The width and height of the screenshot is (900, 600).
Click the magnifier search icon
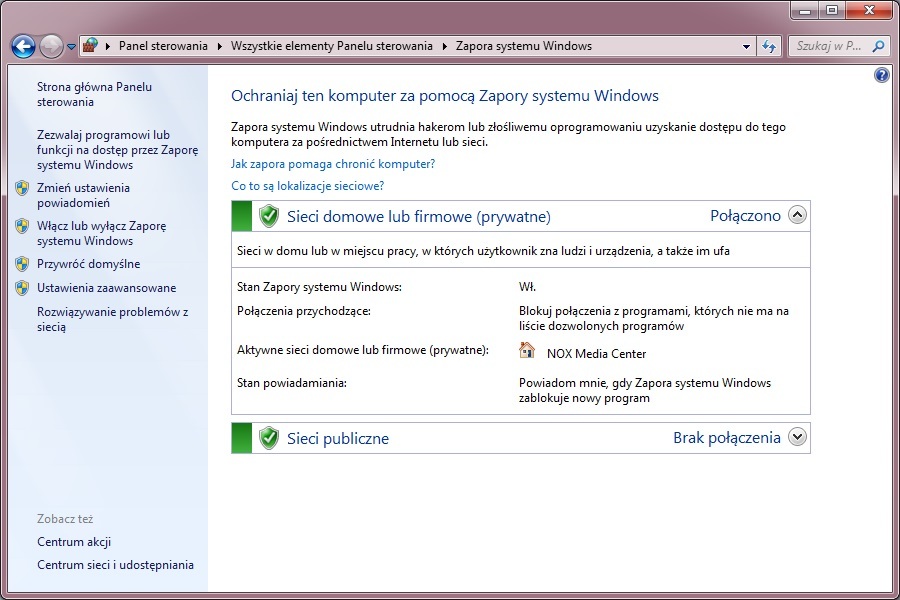coord(878,46)
